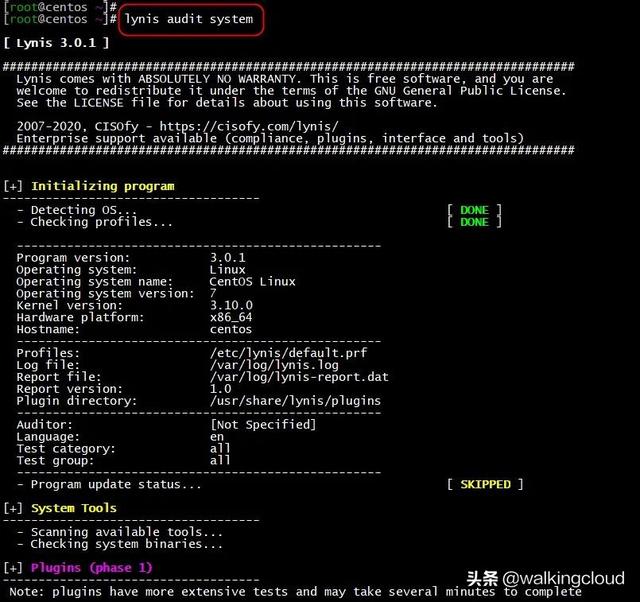Click the 'Plugins (phase 1)' heading
This screenshot has height=602, width=640.
pyautogui.click(x=92, y=568)
